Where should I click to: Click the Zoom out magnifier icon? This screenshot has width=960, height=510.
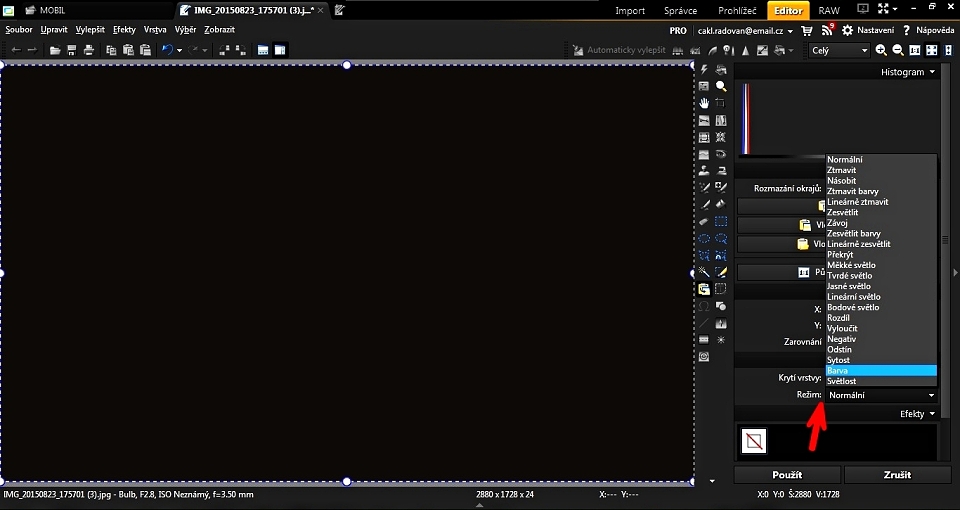tap(898, 50)
